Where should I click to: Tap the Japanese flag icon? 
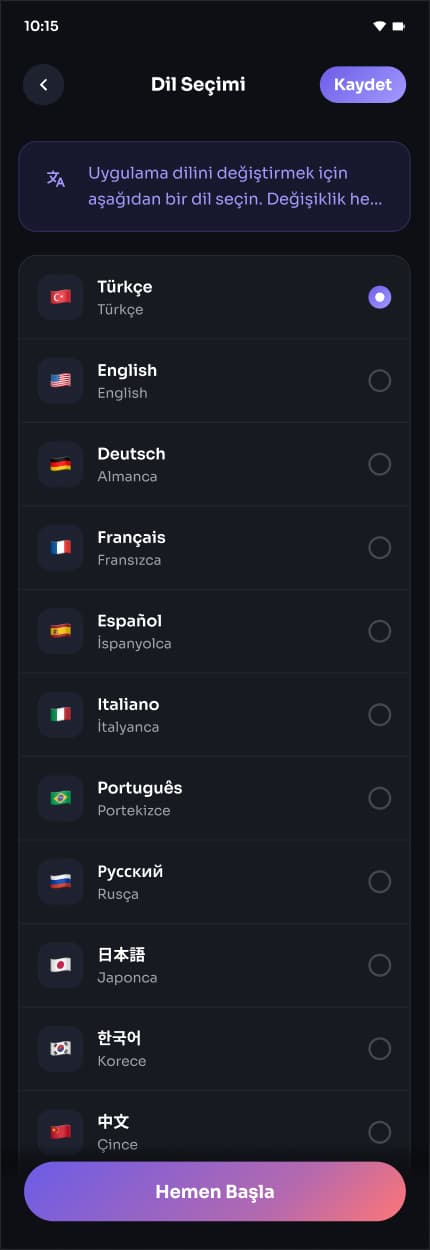pyautogui.click(x=60, y=965)
